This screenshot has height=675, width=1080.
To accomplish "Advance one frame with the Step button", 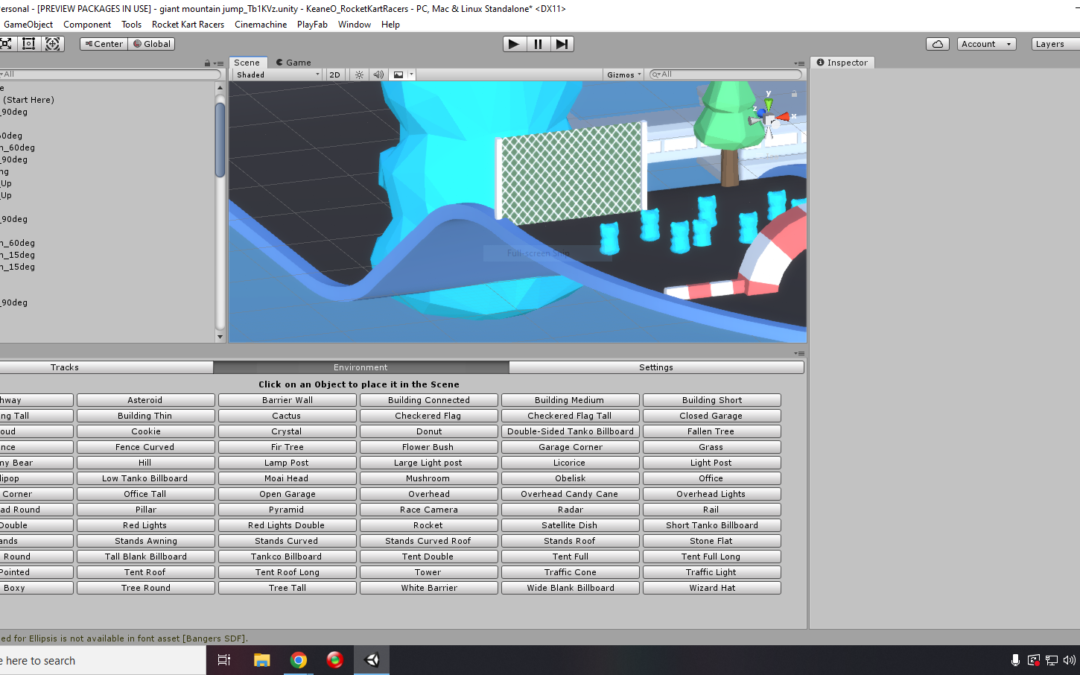I will tap(562, 44).
